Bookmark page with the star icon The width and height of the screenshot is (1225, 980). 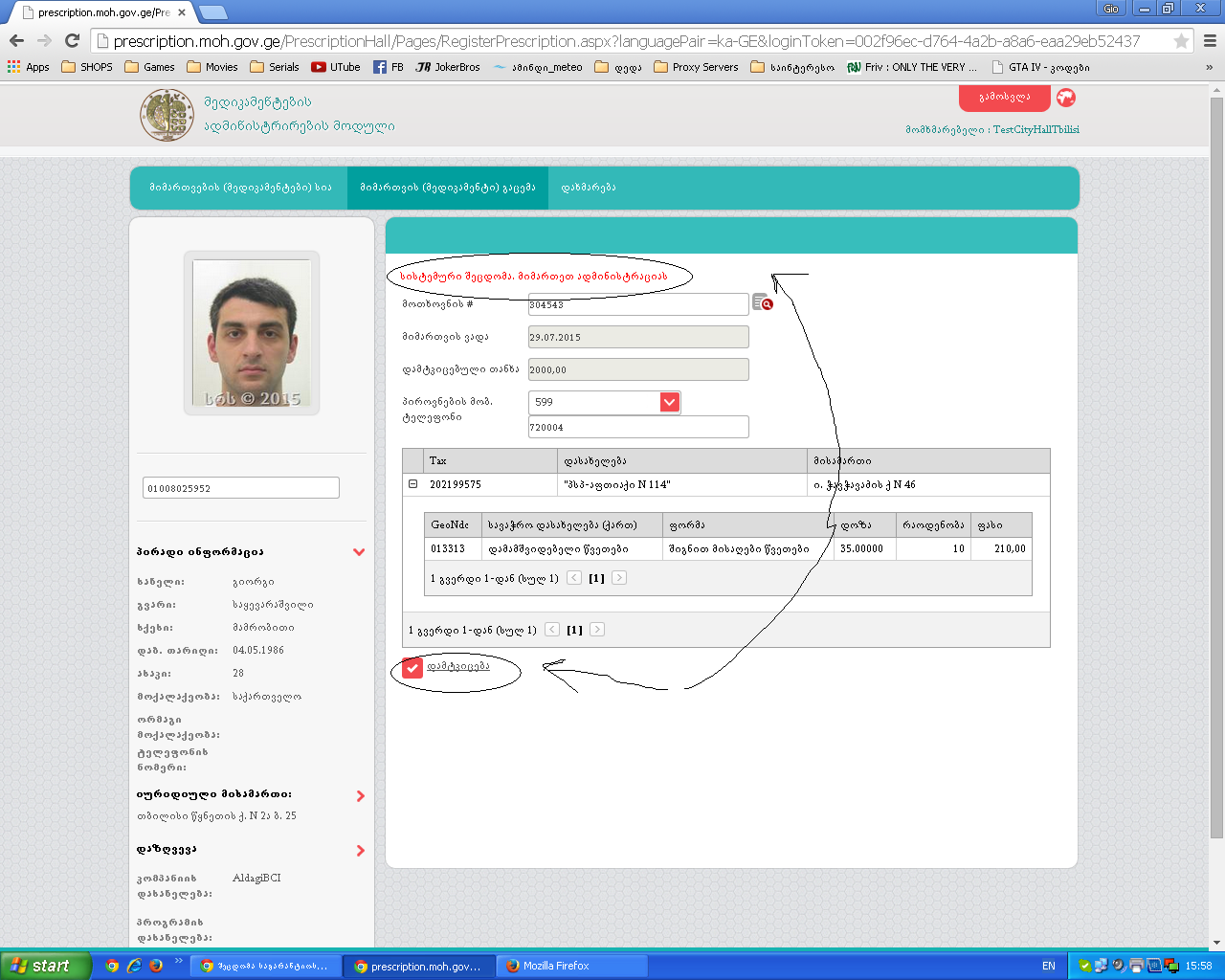click(1181, 41)
